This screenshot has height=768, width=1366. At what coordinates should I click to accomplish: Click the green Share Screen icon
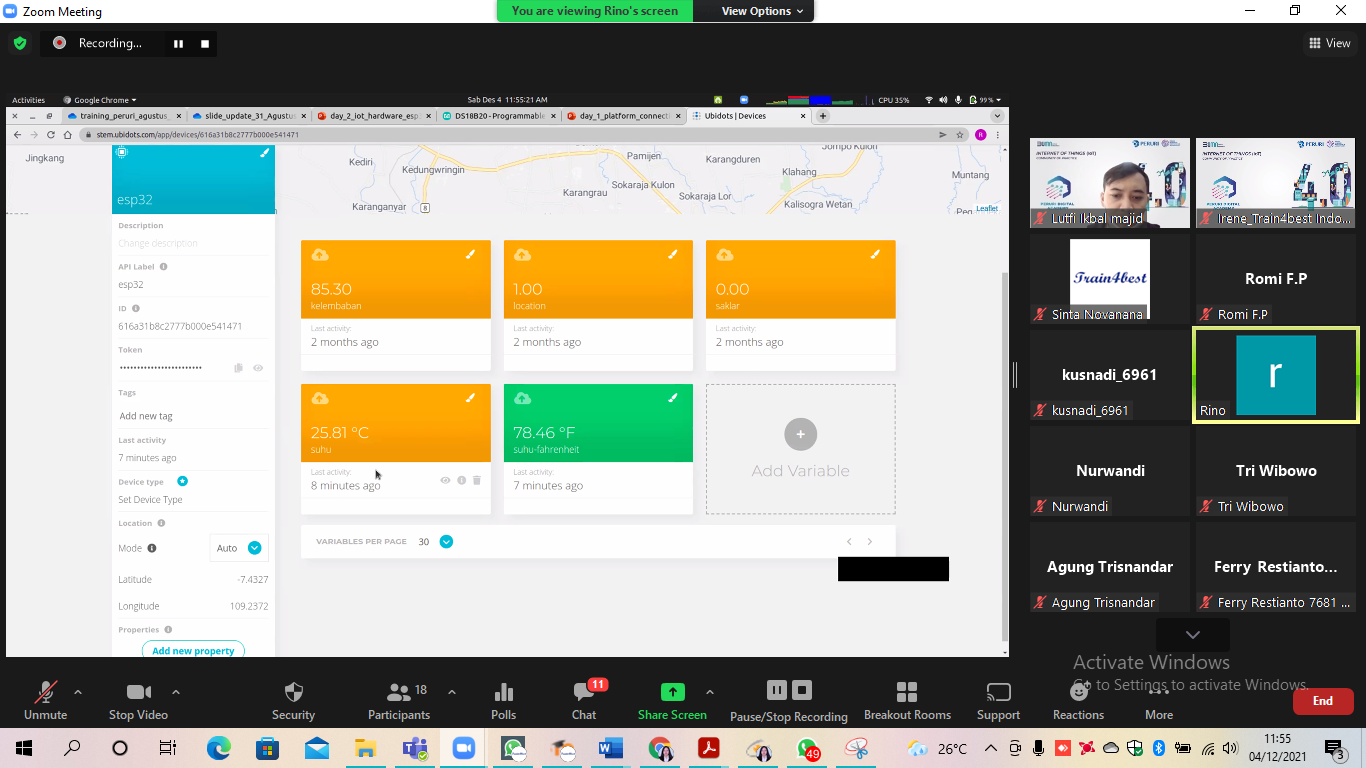(x=672, y=692)
